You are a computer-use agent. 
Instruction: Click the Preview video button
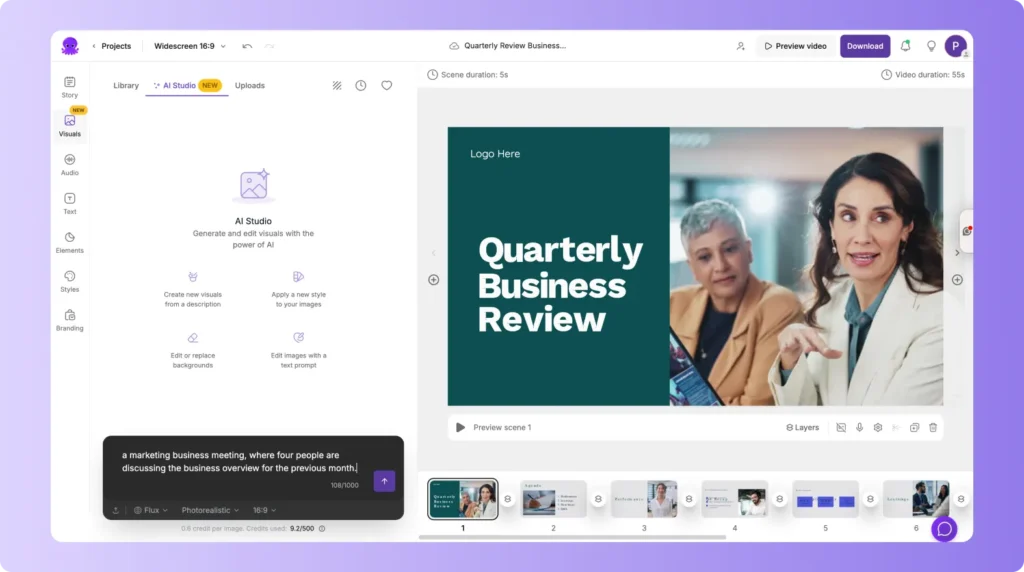tap(795, 46)
